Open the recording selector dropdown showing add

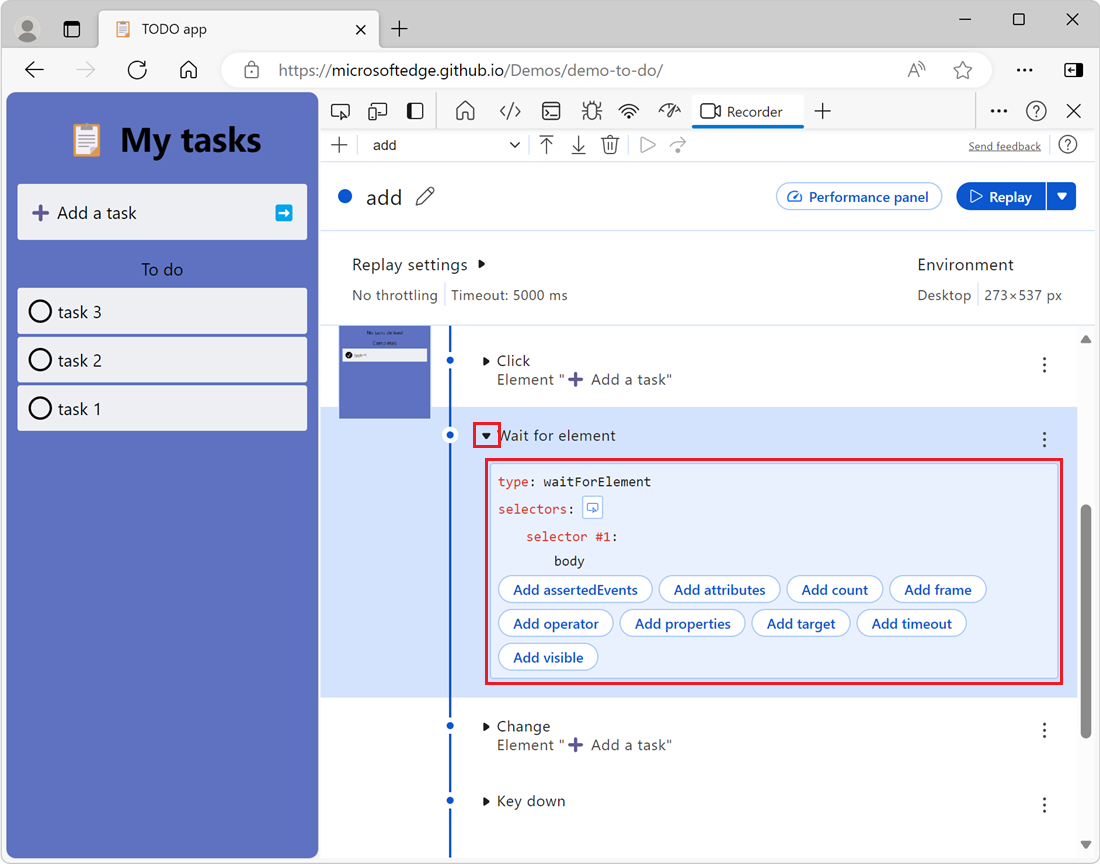443,145
